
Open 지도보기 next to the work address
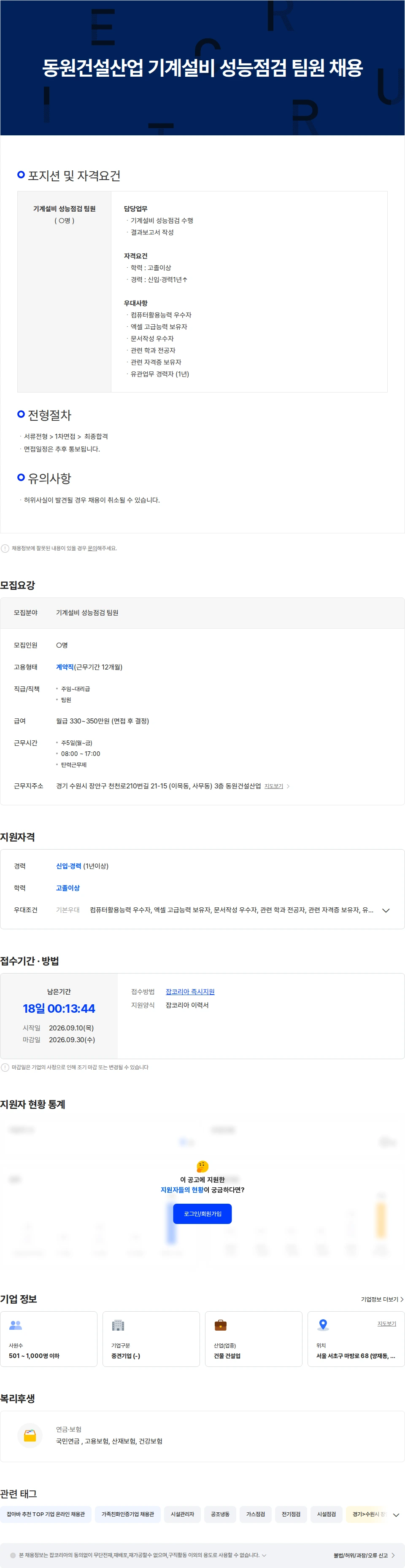coord(274,786)
